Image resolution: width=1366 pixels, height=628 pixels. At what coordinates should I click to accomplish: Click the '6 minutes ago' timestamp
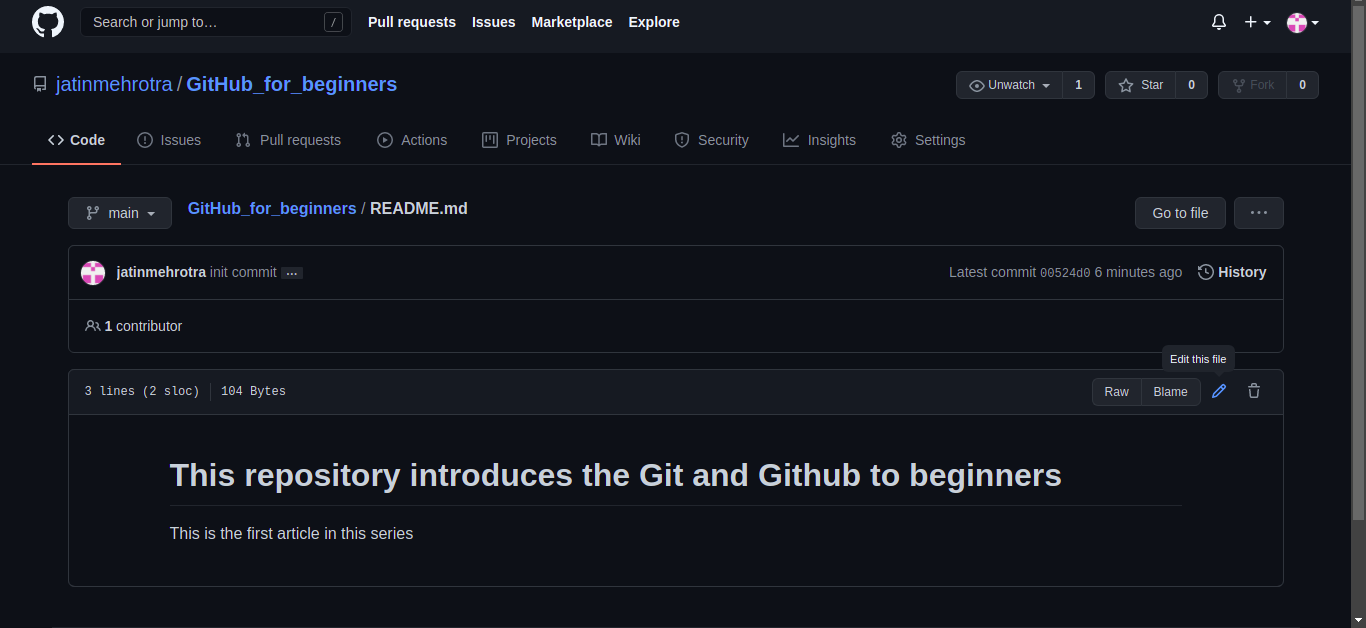[x=1138, y=272]
